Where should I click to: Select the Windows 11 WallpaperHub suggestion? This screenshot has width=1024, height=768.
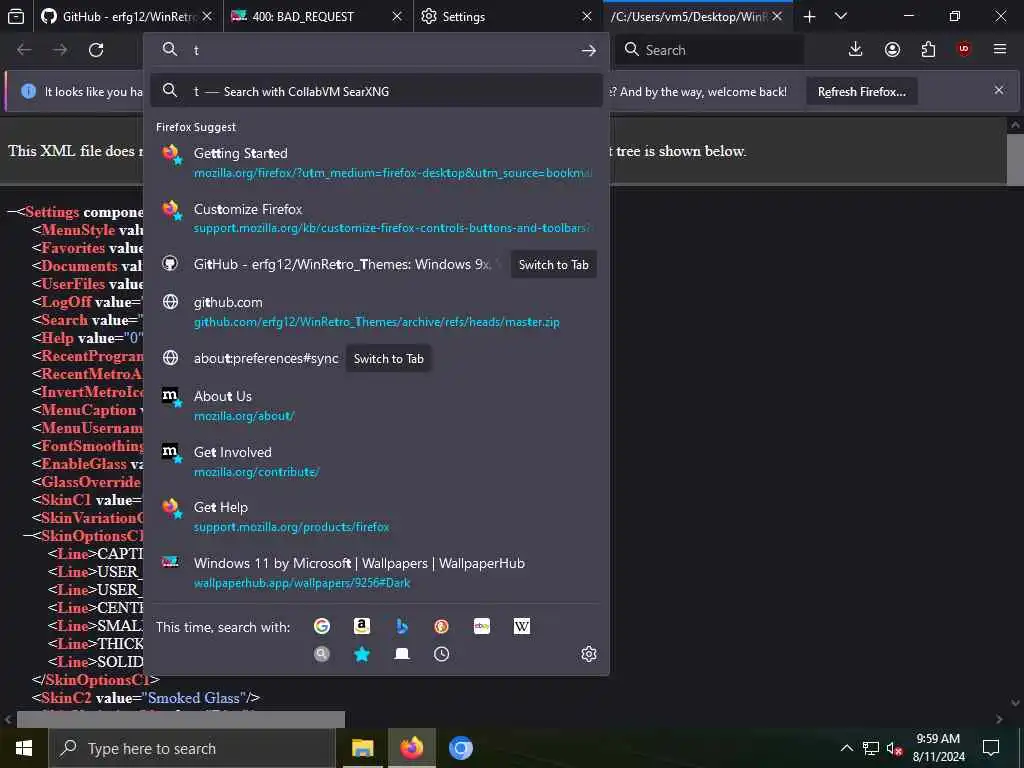[376, 573]
